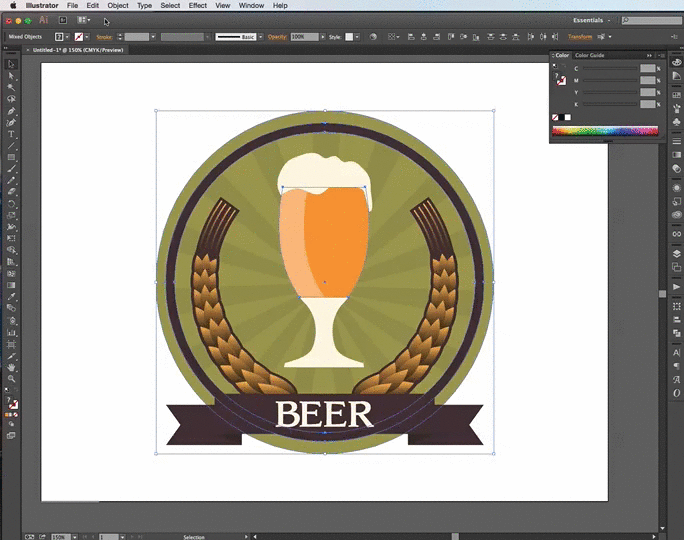Select the Pencil tool

[11, 181]
